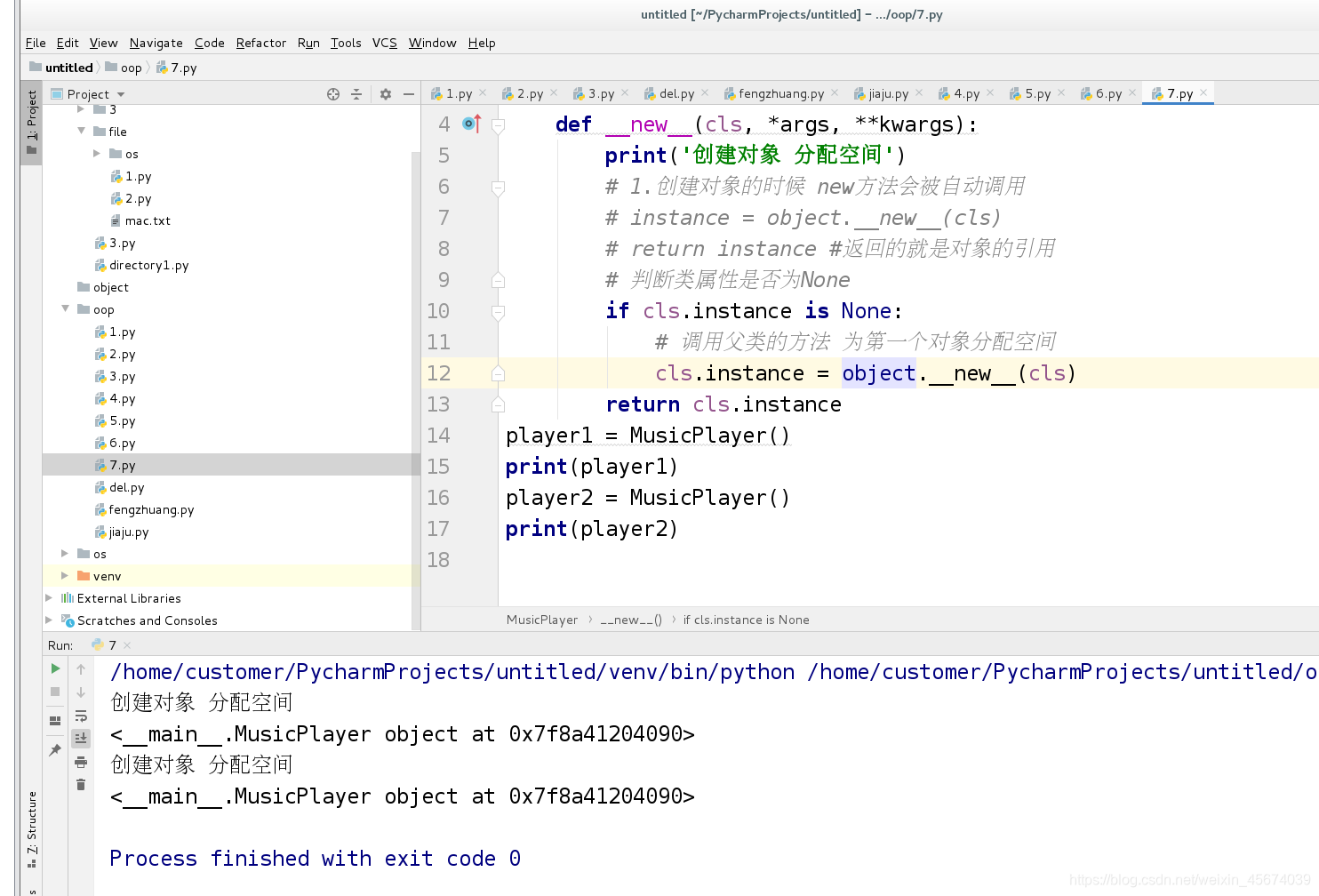Open the Refactor menu
This screenshot has height=896, width=1319.
tap(261, 43)
